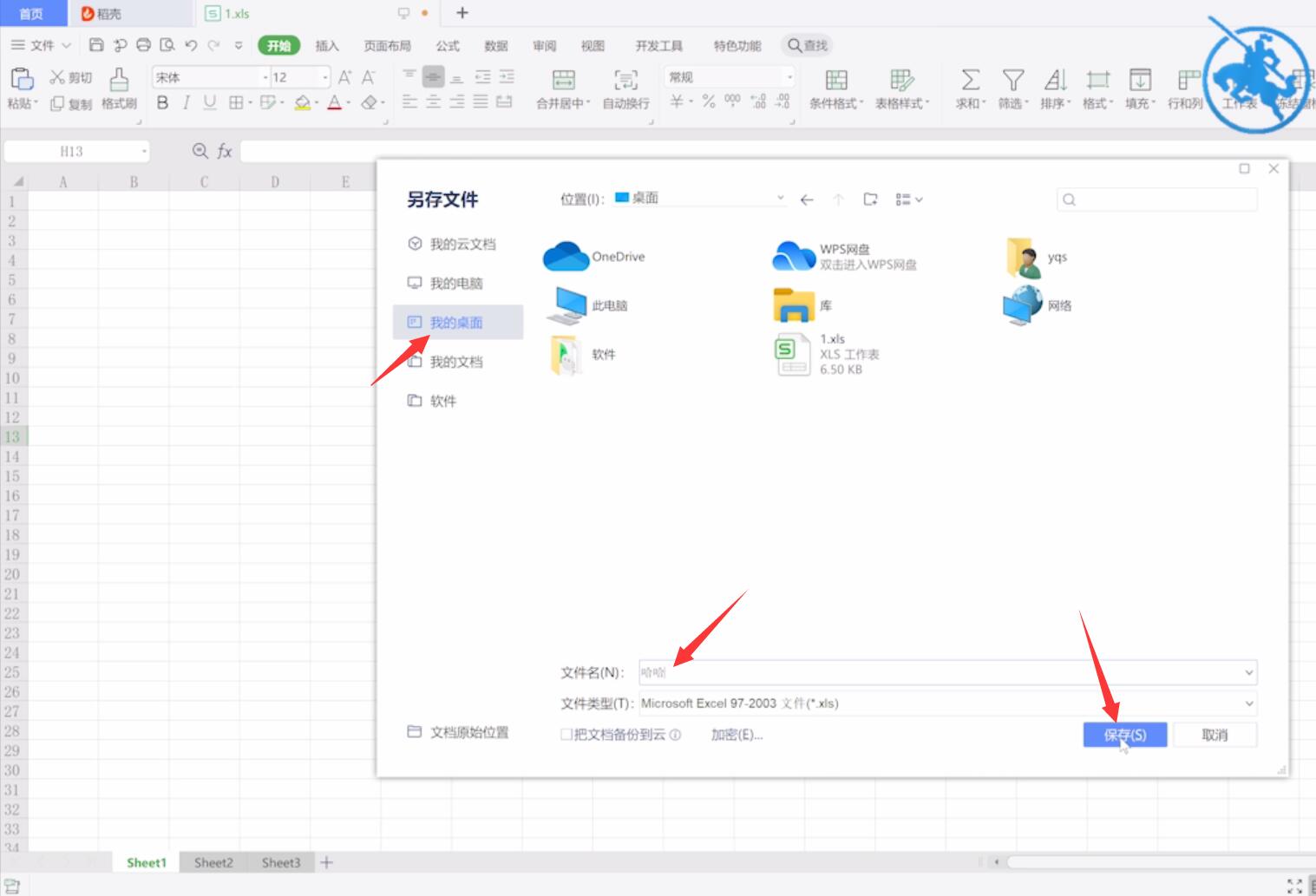Check 把文档备份到云 checkbox
The height and width of the screenshot is (896, 1316).
pyautogui.click(x=566, y=735)
